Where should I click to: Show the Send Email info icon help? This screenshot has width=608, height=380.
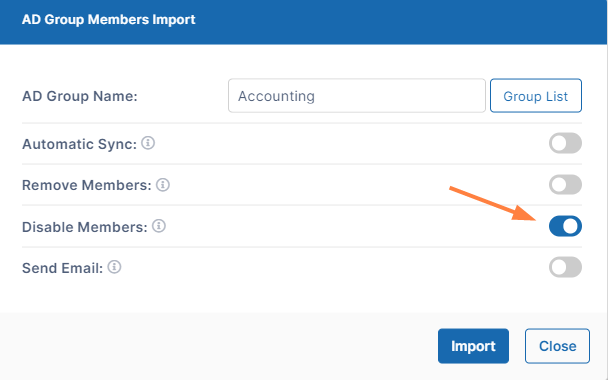[114, 267]
